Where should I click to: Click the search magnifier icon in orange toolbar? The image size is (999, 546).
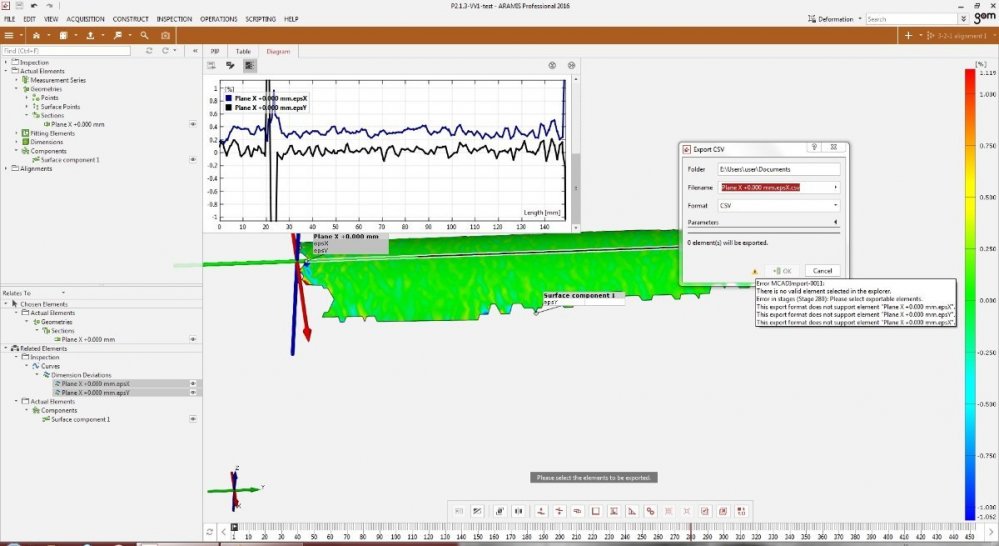[x=144, y=35]
